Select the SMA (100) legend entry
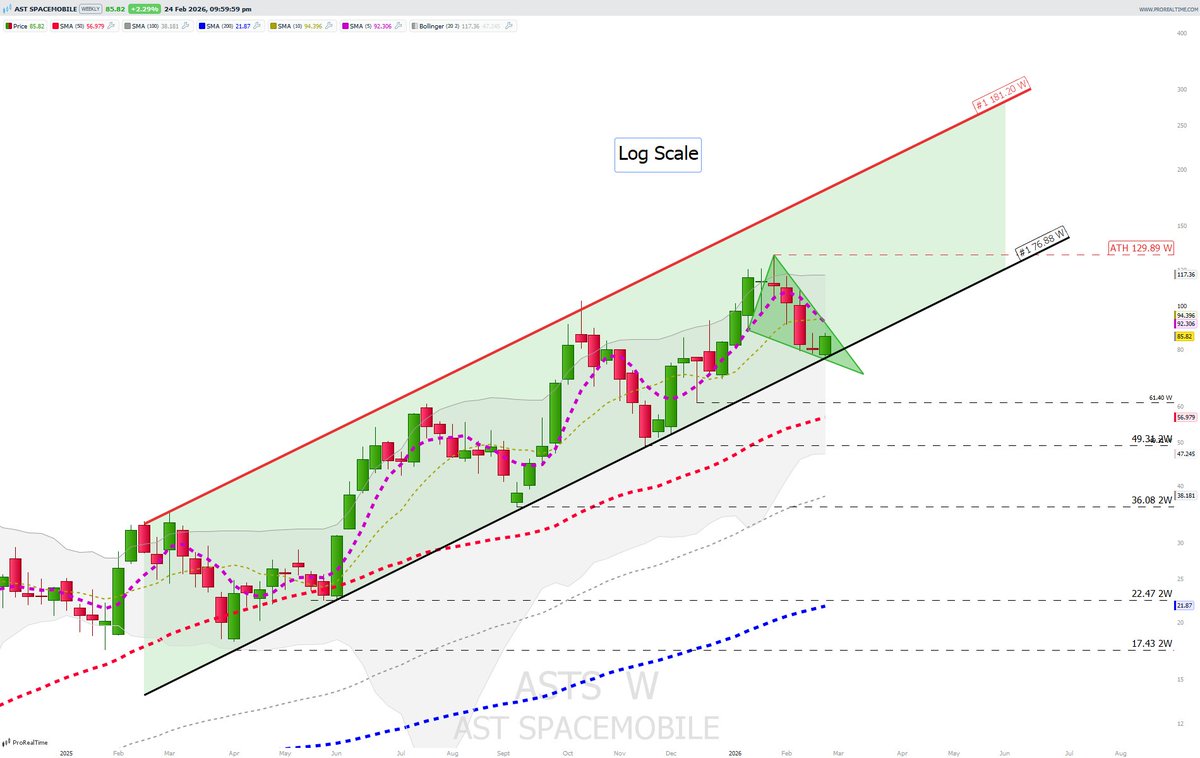The height and width of the screenshot is (758, 1200). [x=158, y=26]
